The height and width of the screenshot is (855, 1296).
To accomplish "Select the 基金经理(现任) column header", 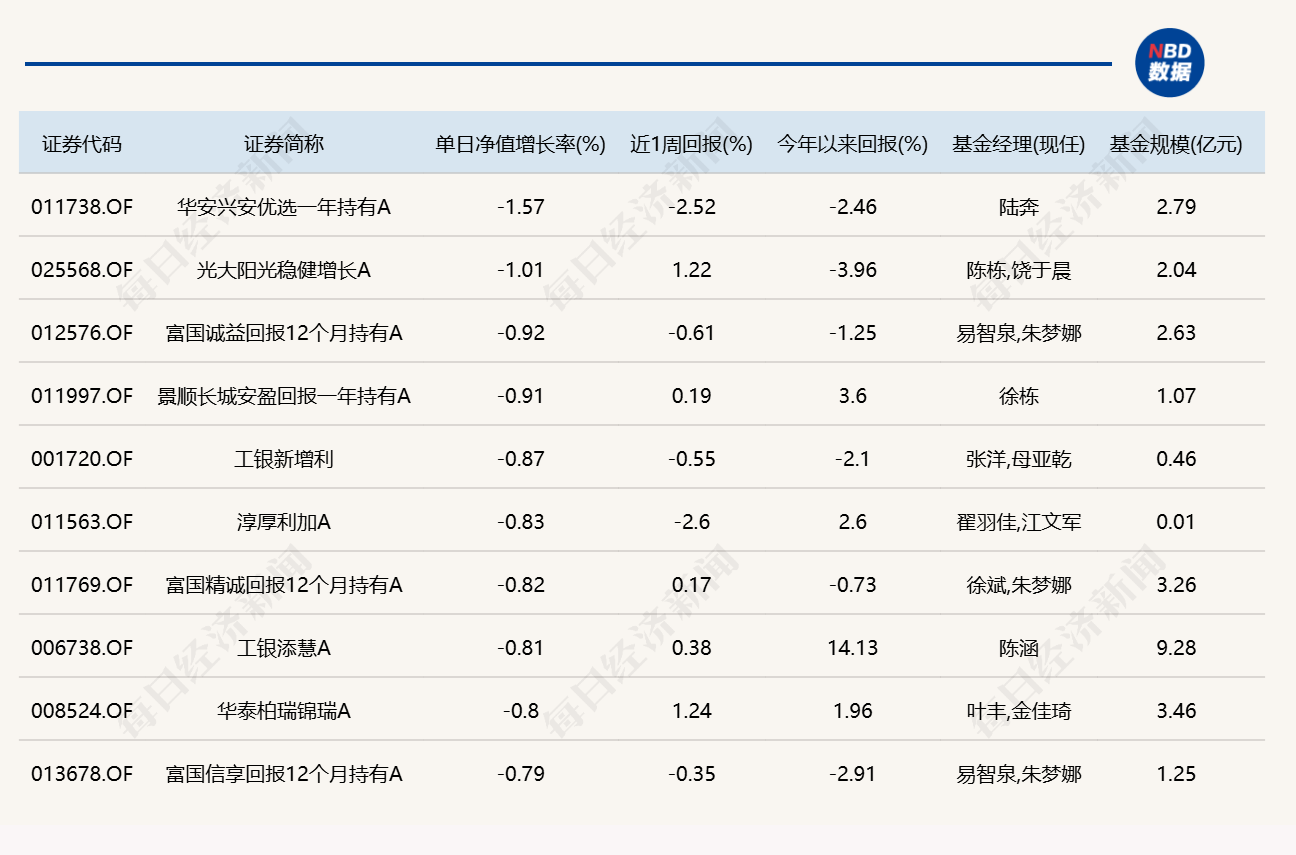I will (1019, 144).
